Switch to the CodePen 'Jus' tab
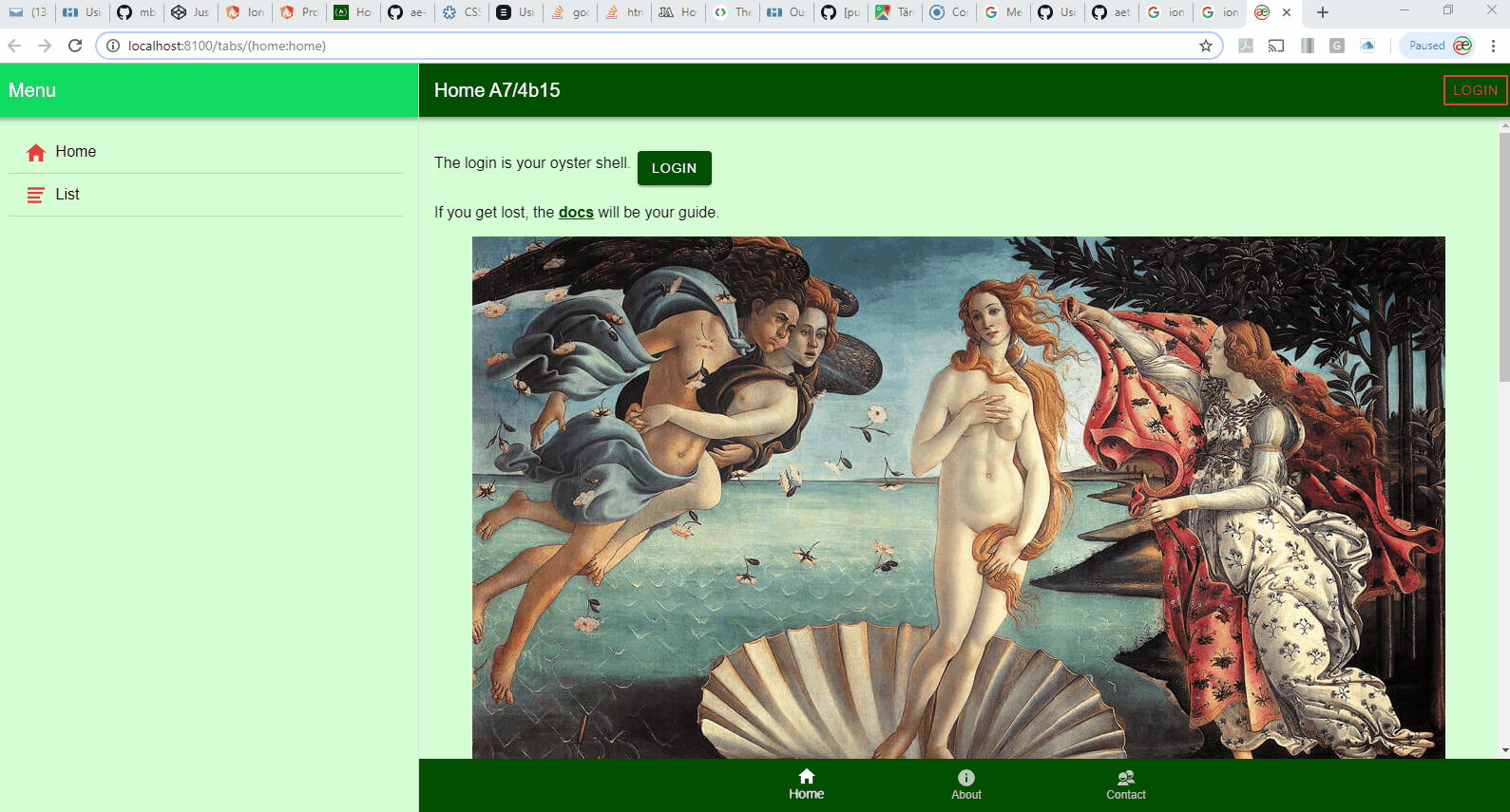The image size is (1510, 812). pyautogui.click(x=190, y=12)
